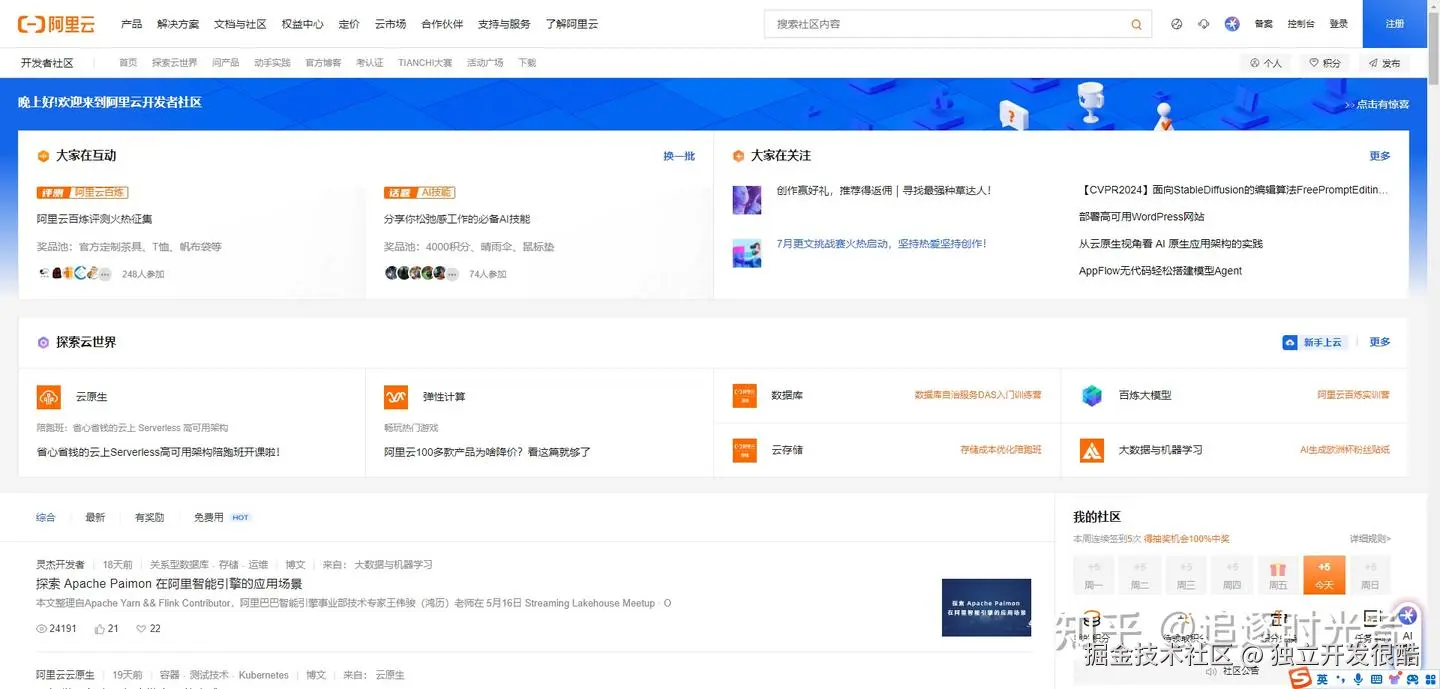This screenshot has width=1440, height=689.
Task: Click the 探索云世界 purple icon
Action: [43, 342]
